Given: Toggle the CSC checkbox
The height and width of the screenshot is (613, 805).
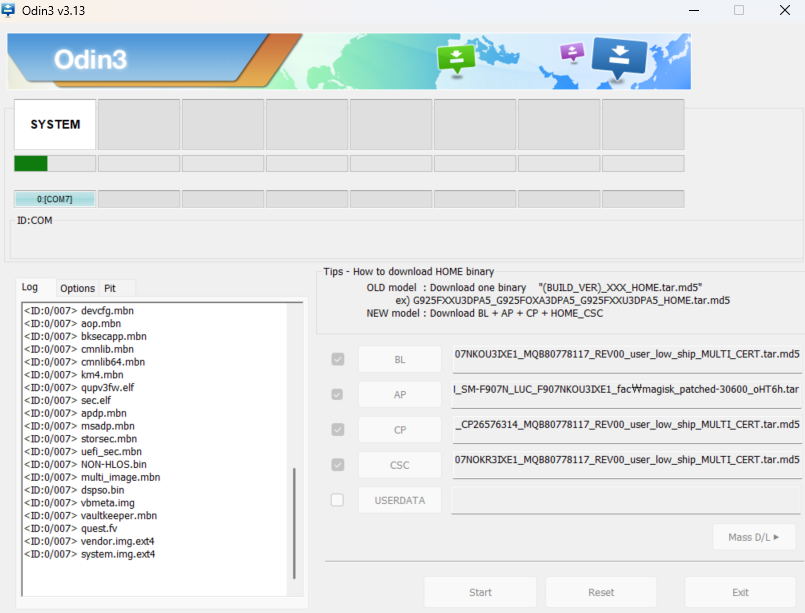Looking at the screenshot, I should 338,465.
